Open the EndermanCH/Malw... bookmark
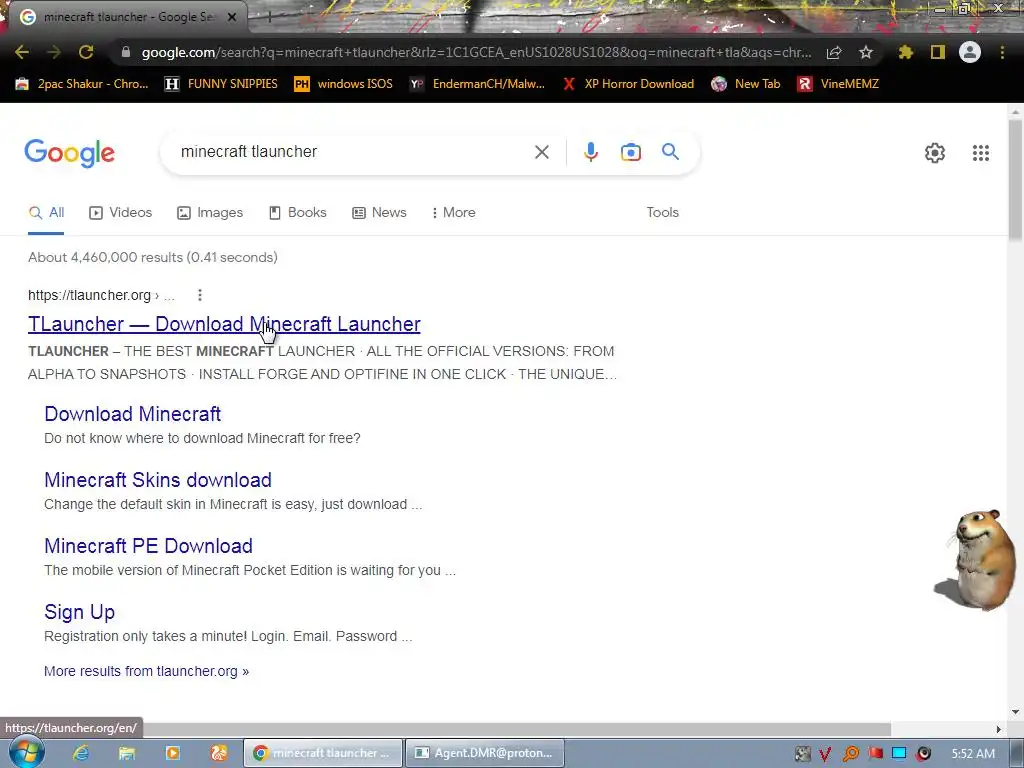 pyautogui.click(x=477, y=84)
